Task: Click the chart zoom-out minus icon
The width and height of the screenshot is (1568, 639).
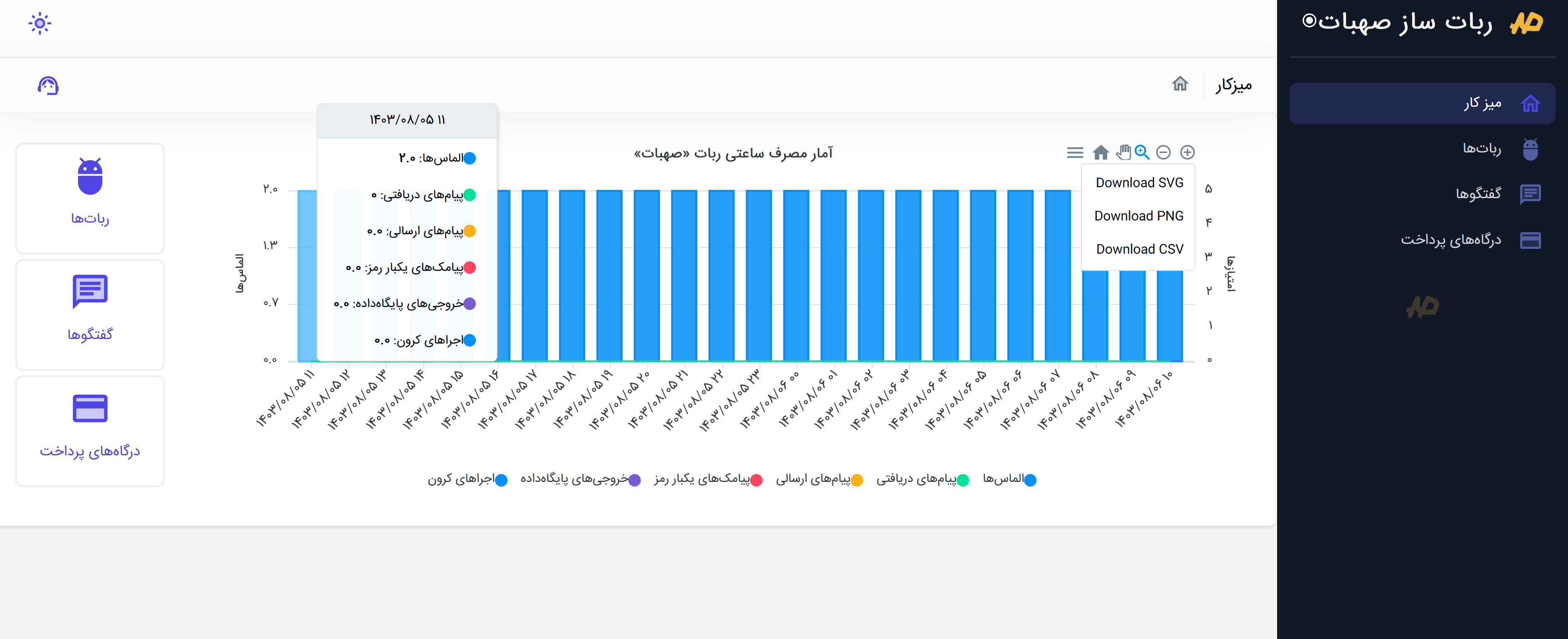Action: 1163,152
